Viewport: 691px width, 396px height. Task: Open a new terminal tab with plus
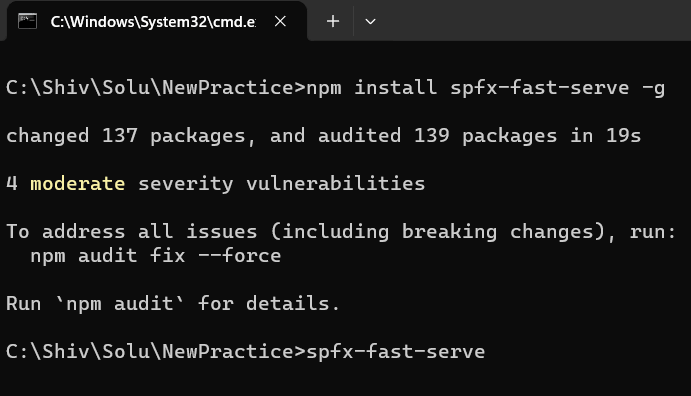tap(333, 21)
